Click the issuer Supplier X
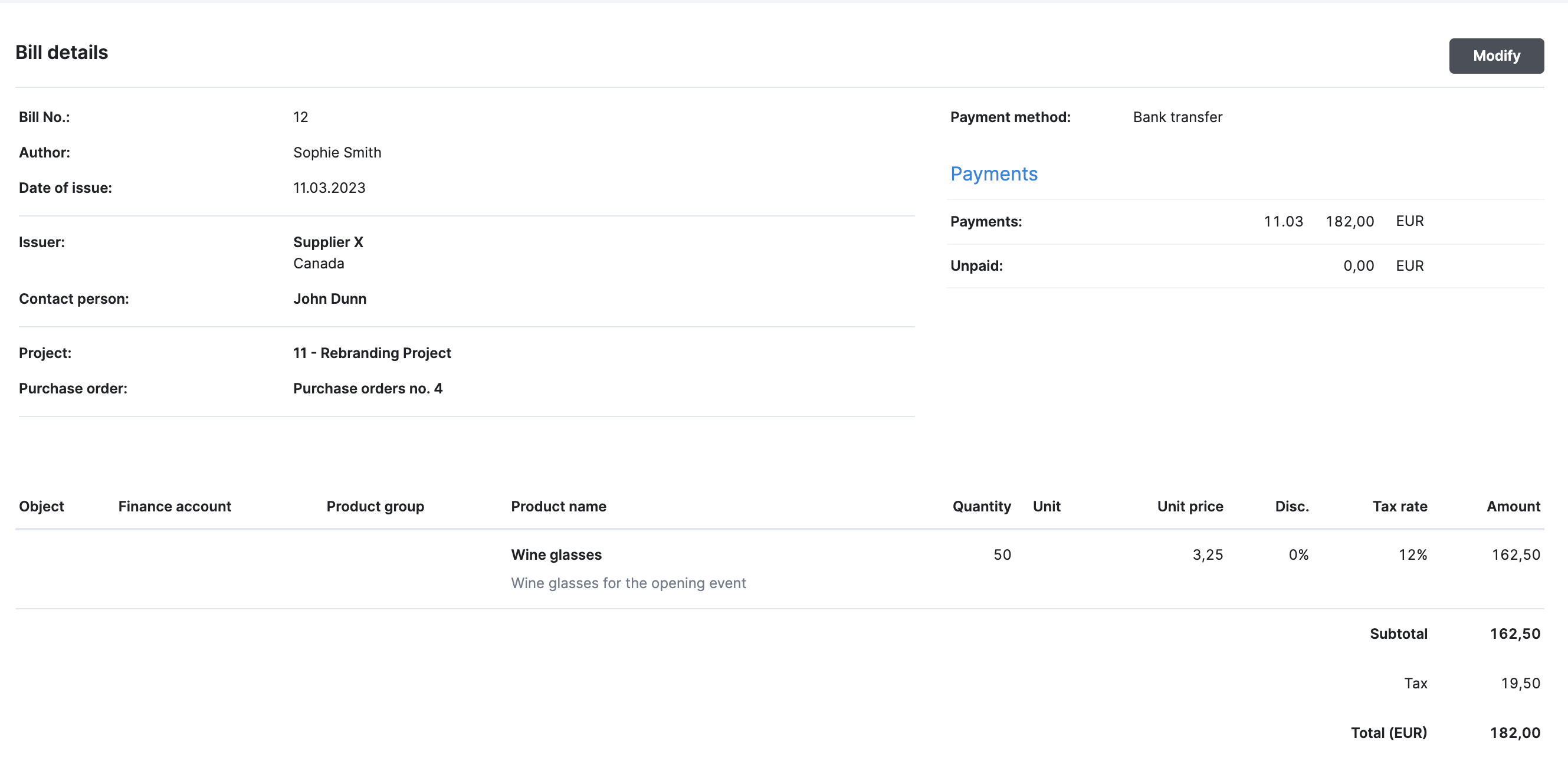 327,242
